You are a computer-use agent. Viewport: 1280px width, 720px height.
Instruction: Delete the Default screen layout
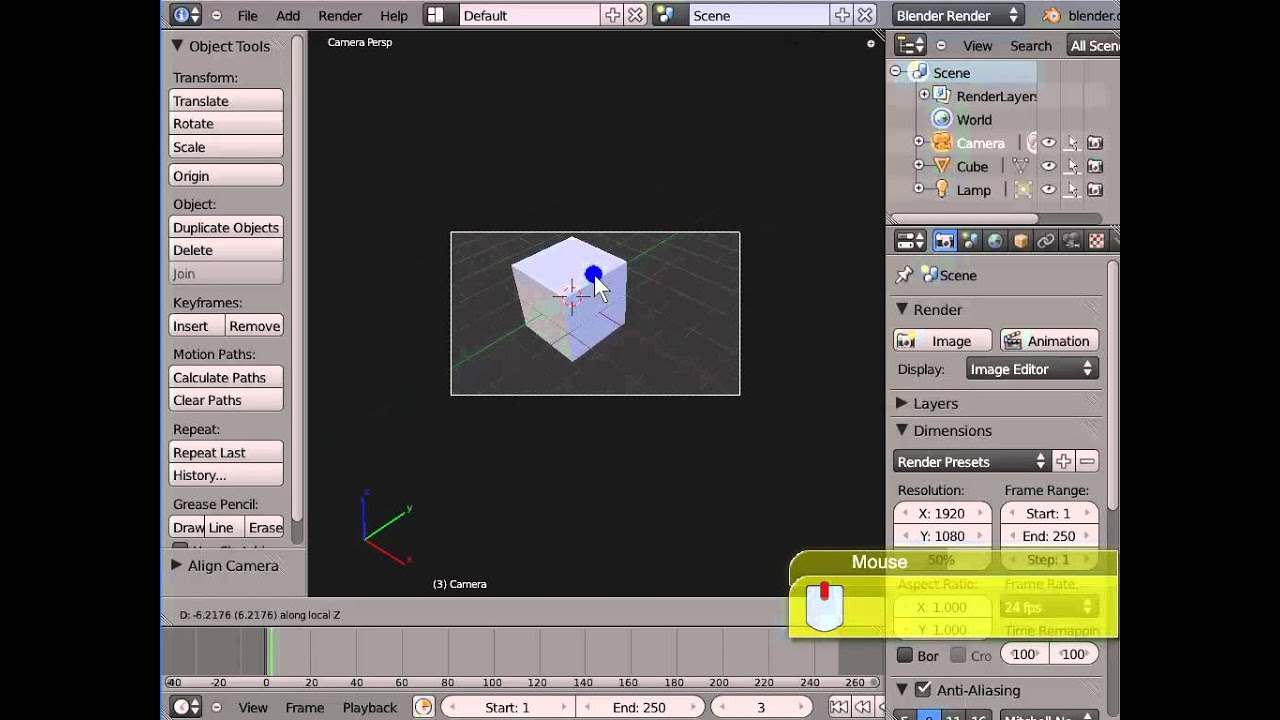(x=635, y=15)
